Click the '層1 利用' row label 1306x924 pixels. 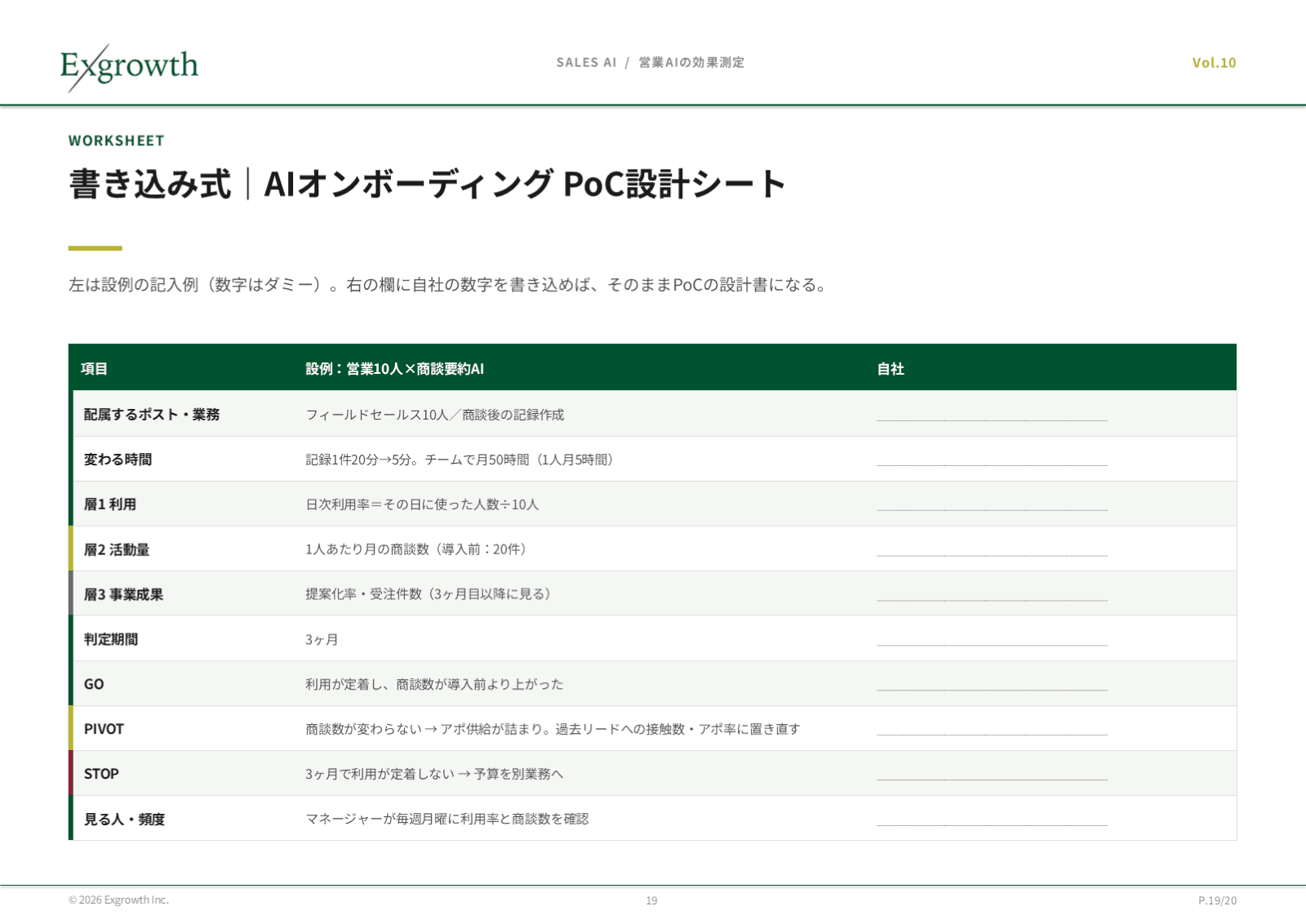[x=110, y=504]
